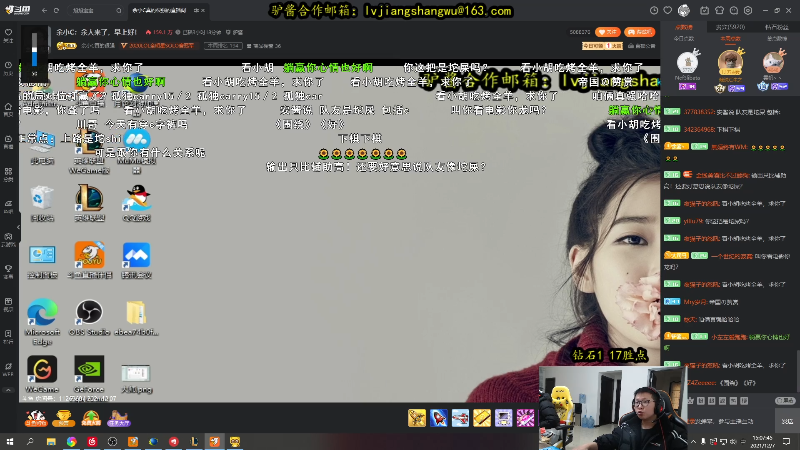Click the send button for chat messages

pyautogui.click(x=787, y=421)
